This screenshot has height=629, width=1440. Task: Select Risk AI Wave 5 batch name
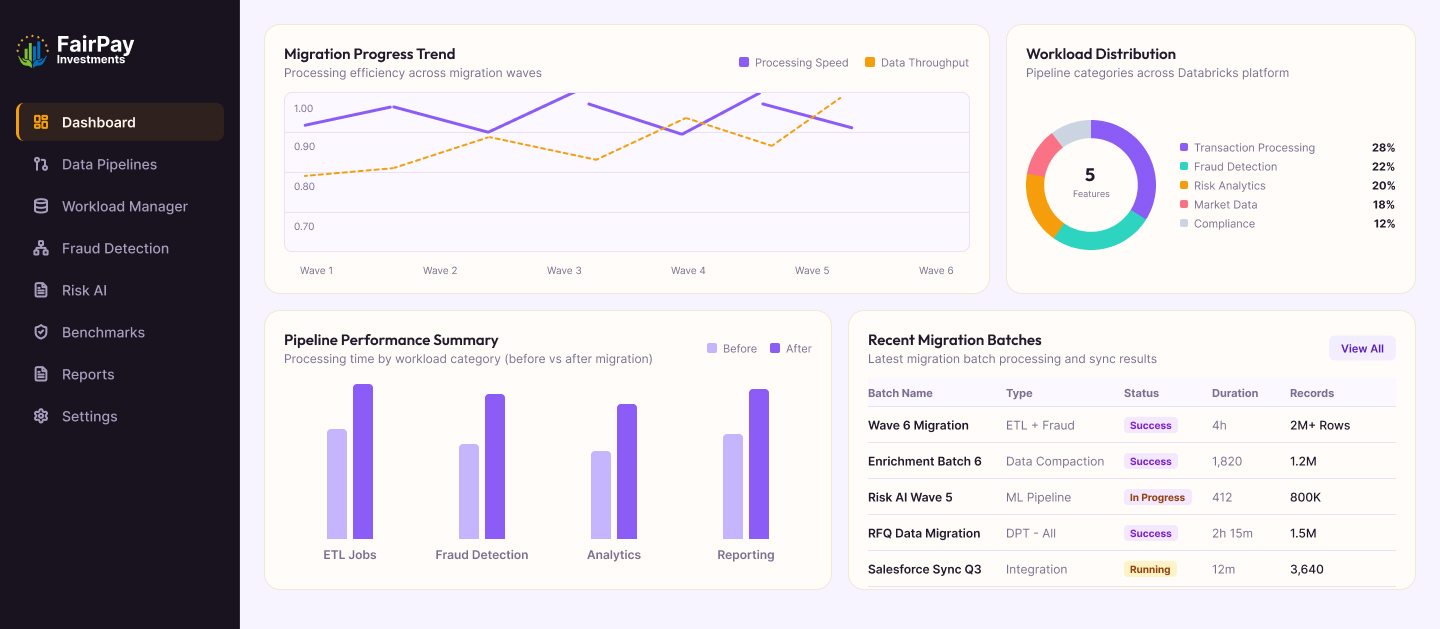[x=910, y=497]
